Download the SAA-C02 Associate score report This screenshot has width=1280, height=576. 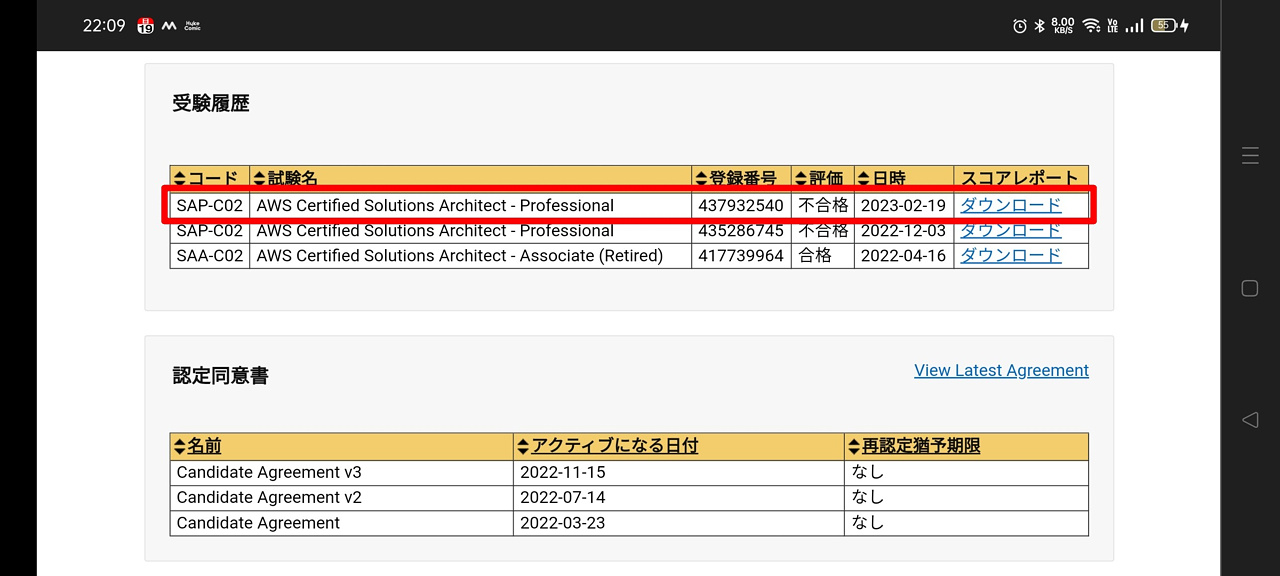[x=1010, y=256]
